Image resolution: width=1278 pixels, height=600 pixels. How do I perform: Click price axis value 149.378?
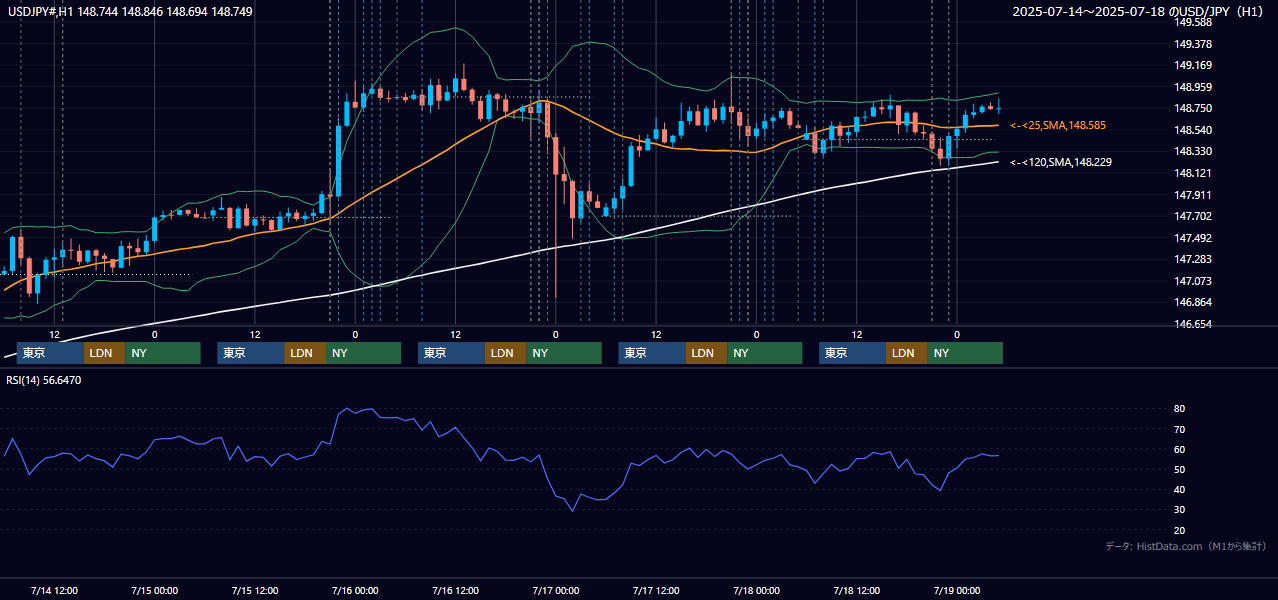tap(1193, 44)
